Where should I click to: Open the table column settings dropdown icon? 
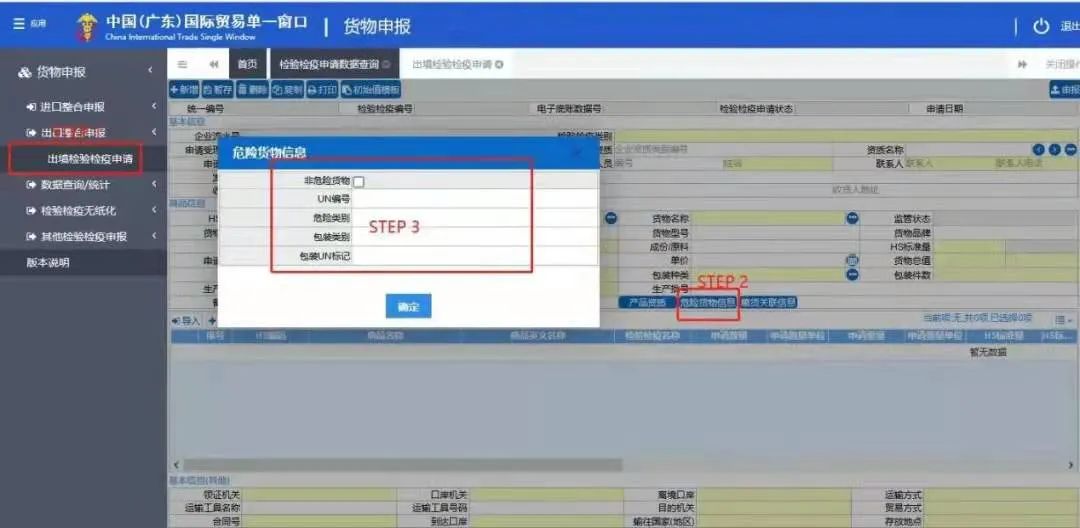[1063, 320]
